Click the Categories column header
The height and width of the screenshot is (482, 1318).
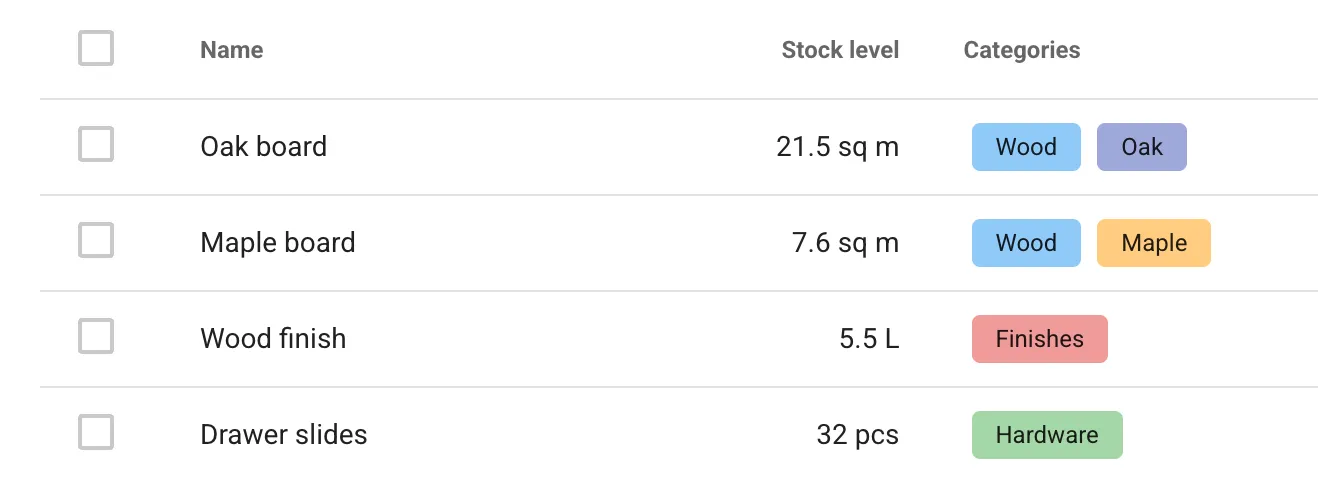(x=1022, y=50)
